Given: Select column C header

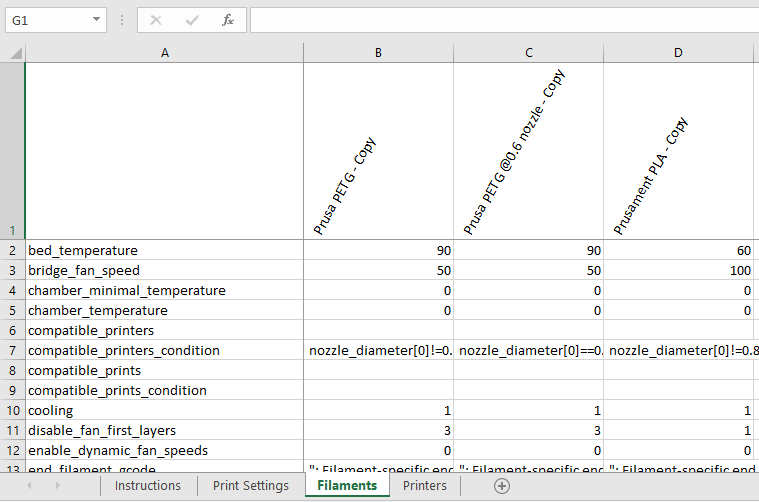Looking at the screenshot, I should [529, 53].
